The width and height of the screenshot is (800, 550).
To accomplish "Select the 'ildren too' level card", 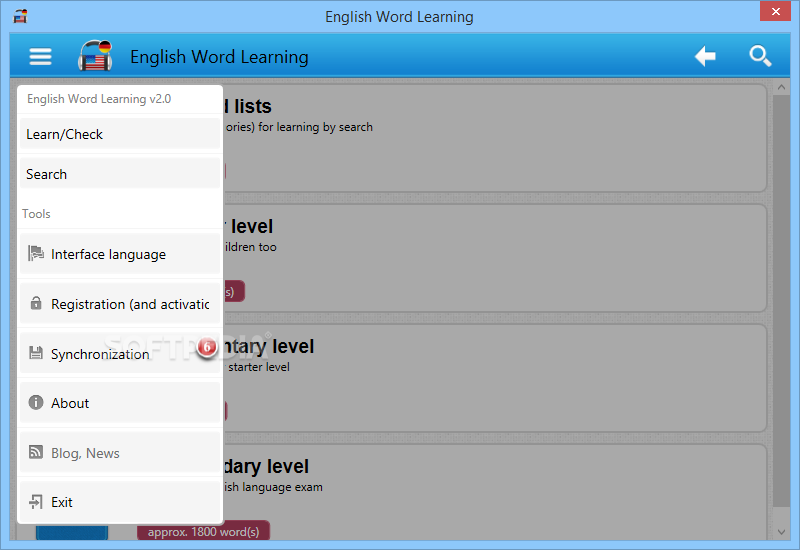I will 495,258.
